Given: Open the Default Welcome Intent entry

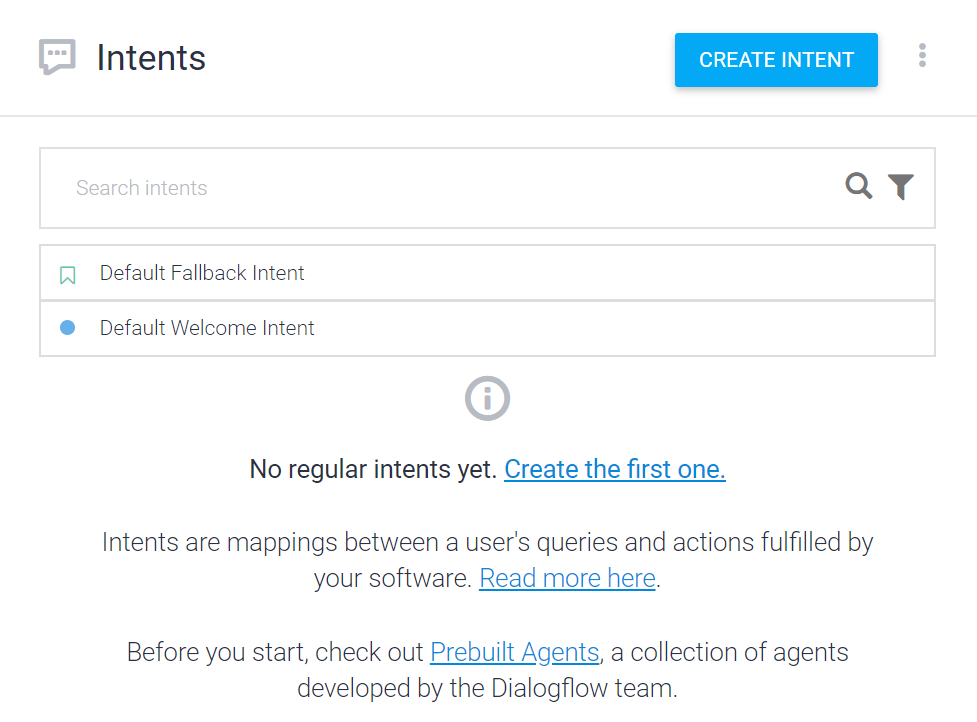Looking at the screenshot, I should coord(487,328).
